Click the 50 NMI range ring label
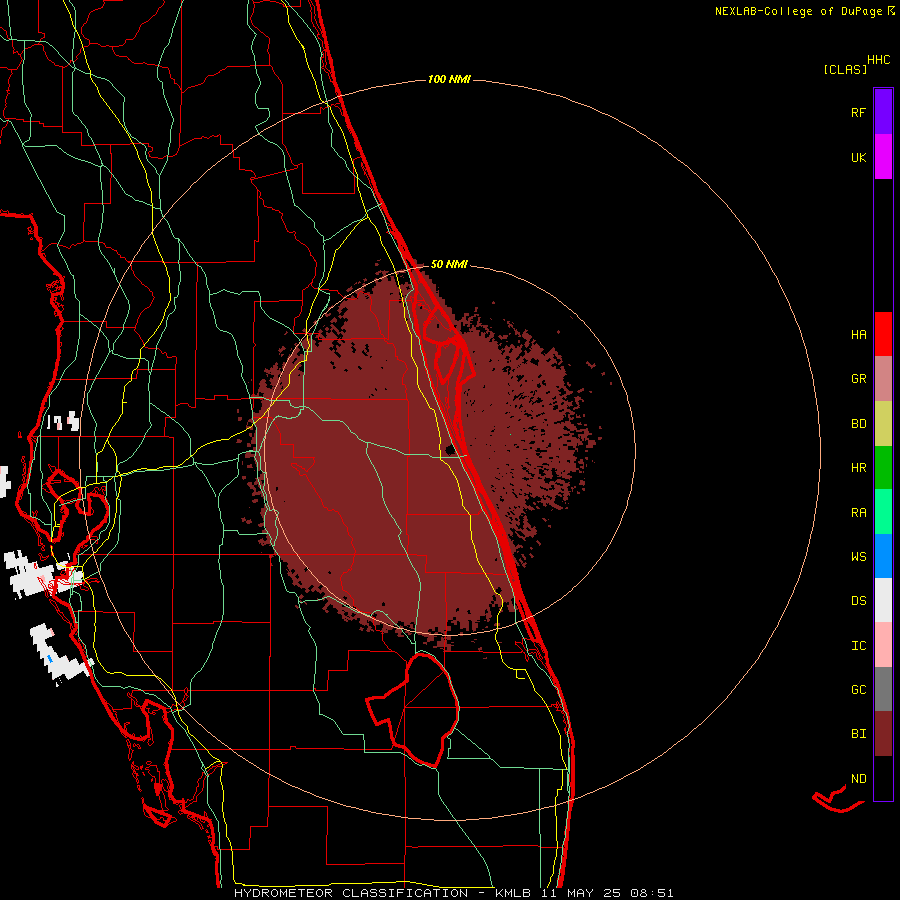The image size is (900, 900). click(x=449, y=264)
